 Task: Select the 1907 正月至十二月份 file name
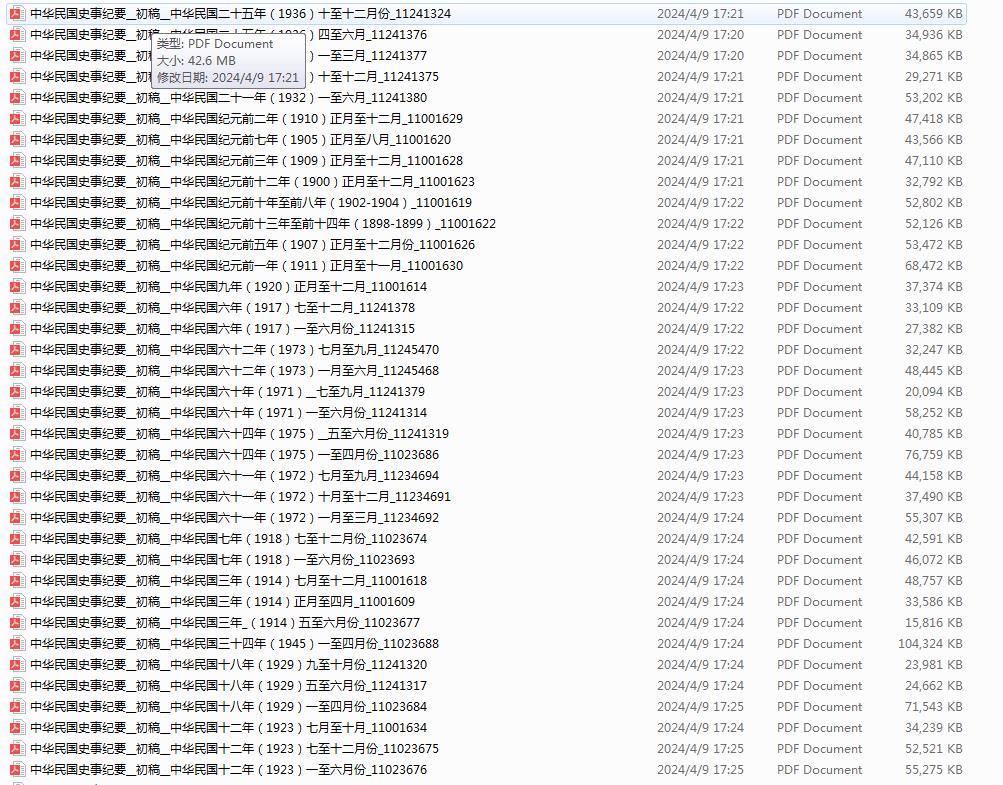(252, 245)
